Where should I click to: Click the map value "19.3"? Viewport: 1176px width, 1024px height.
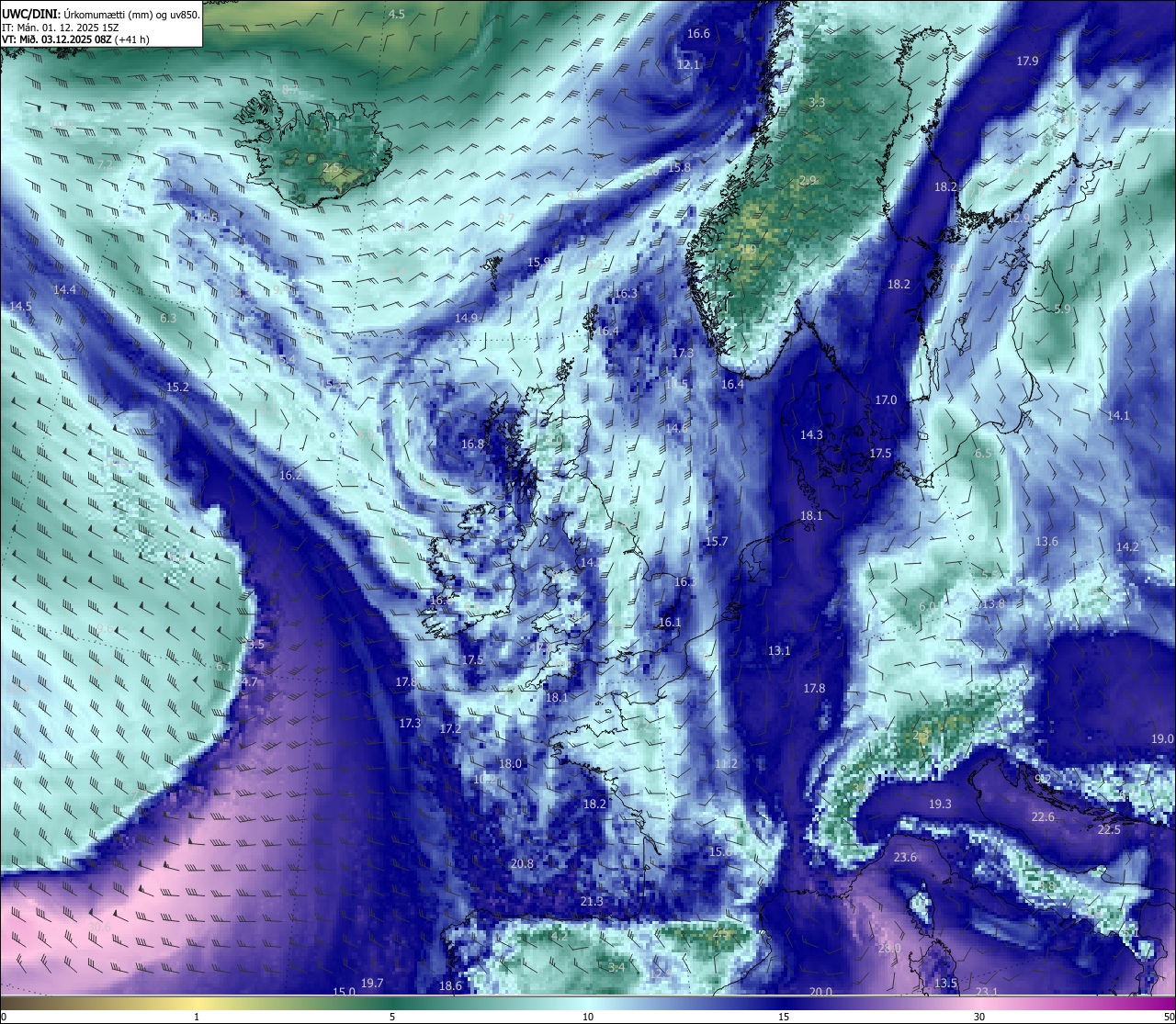(x=940, y=805)
